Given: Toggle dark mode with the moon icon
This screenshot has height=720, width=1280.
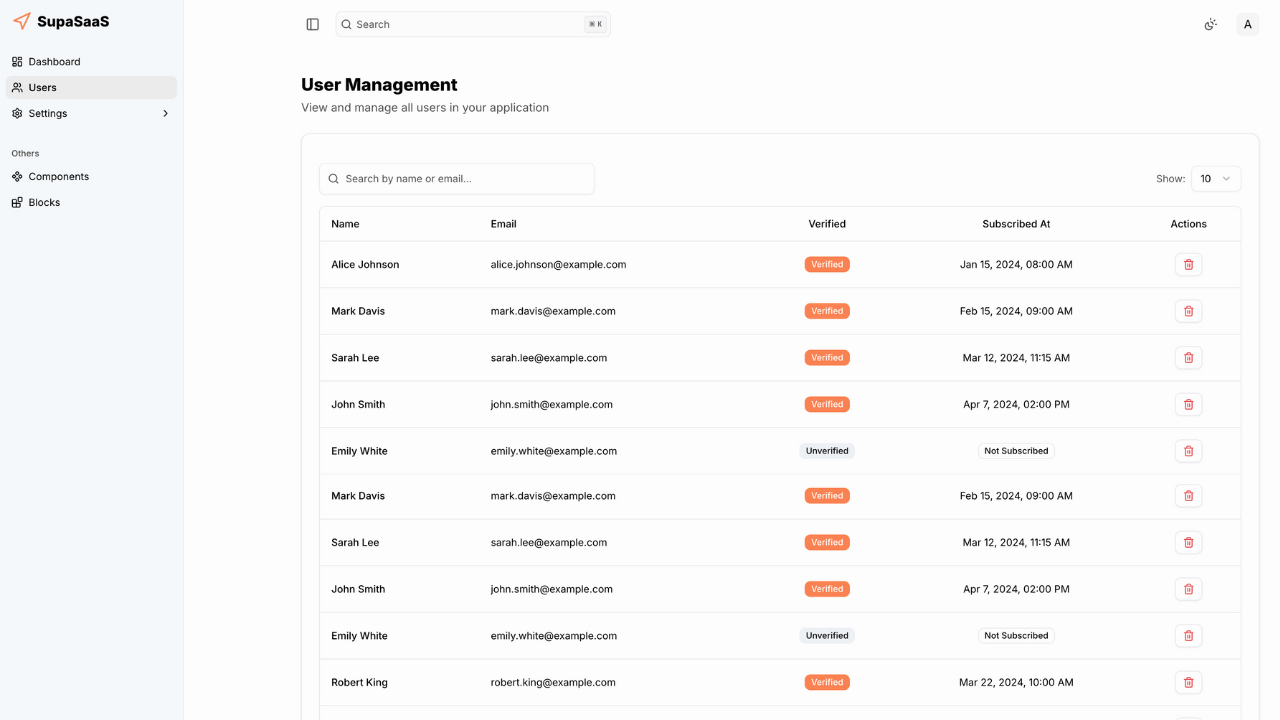Looking at the screenshot, I should (1210, 24).
